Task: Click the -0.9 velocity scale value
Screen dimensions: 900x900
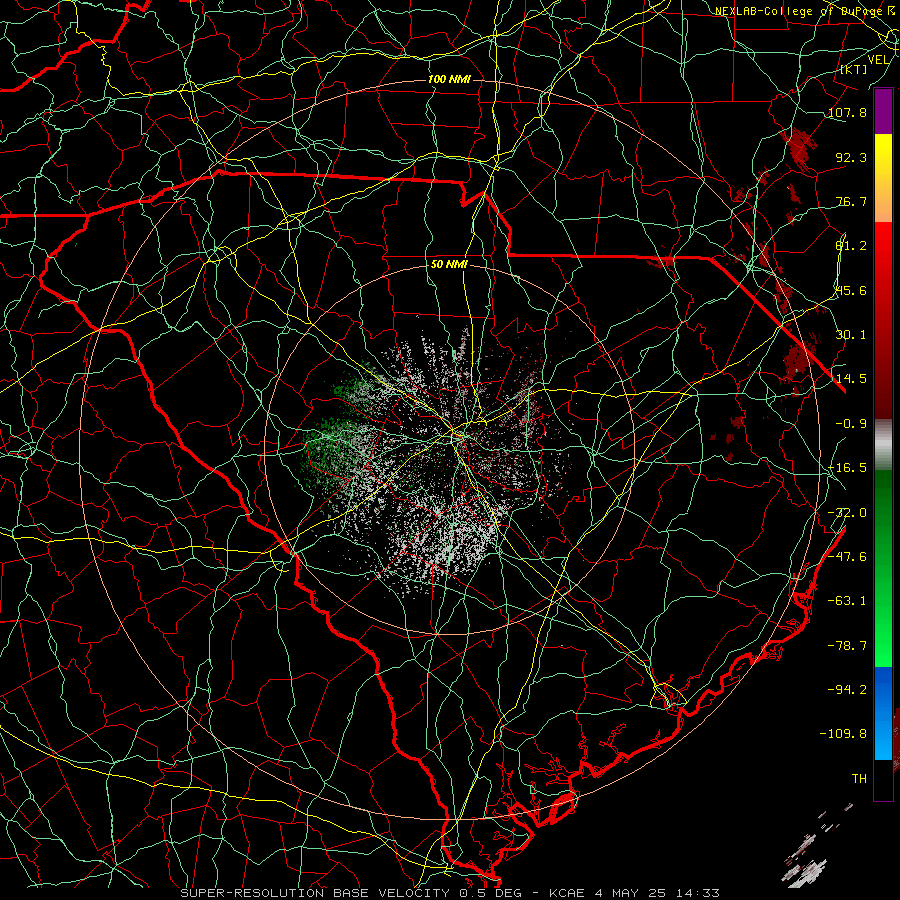Action: pyautogui.click(x=851, y=424)
